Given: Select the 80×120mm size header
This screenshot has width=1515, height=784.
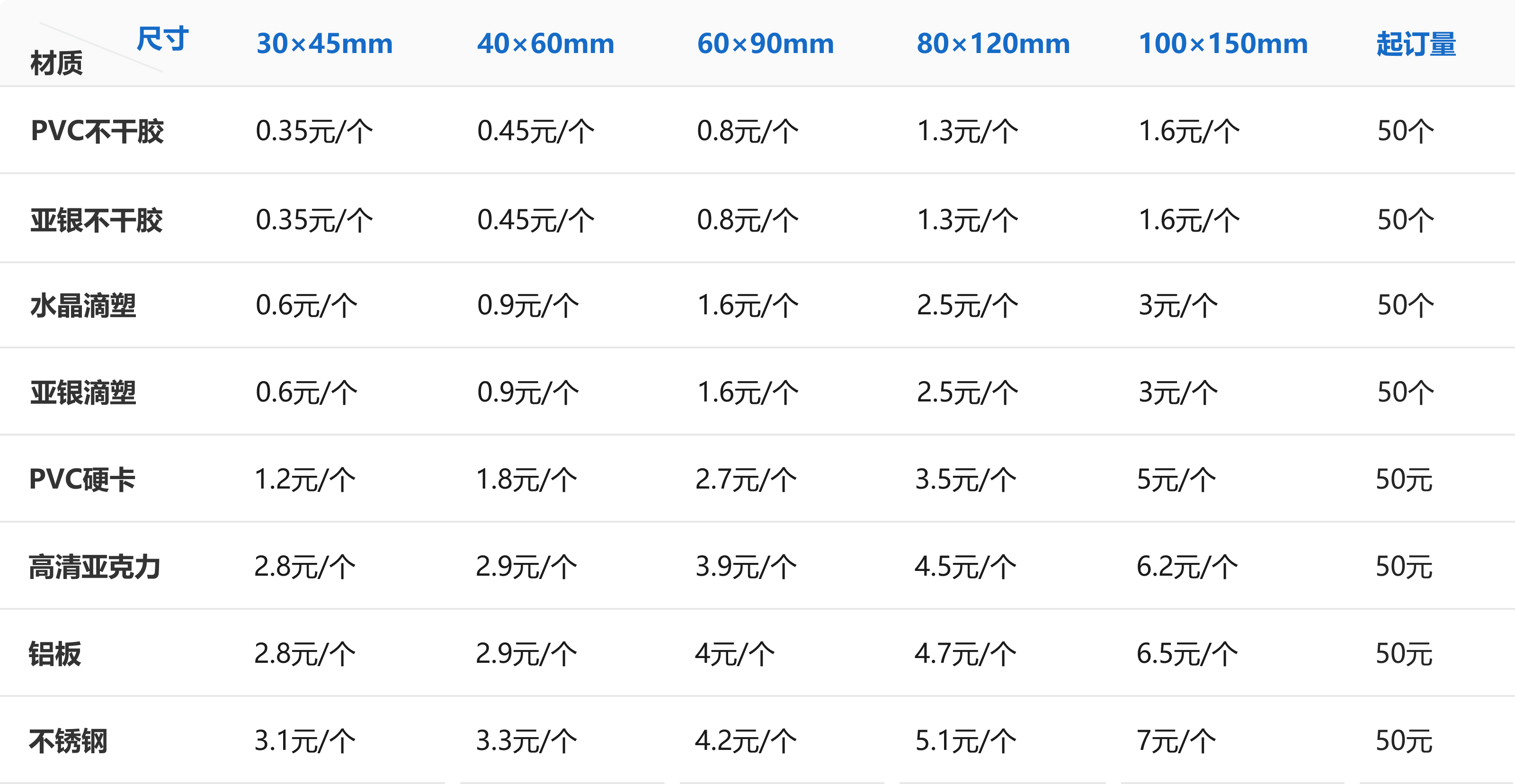Looking at the screenshot, I should 993,44.
